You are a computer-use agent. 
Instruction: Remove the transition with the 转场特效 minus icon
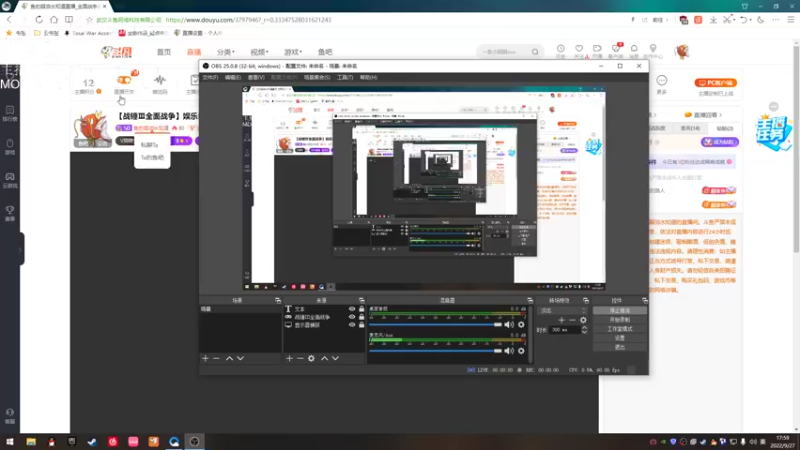[x=572, y=320]
